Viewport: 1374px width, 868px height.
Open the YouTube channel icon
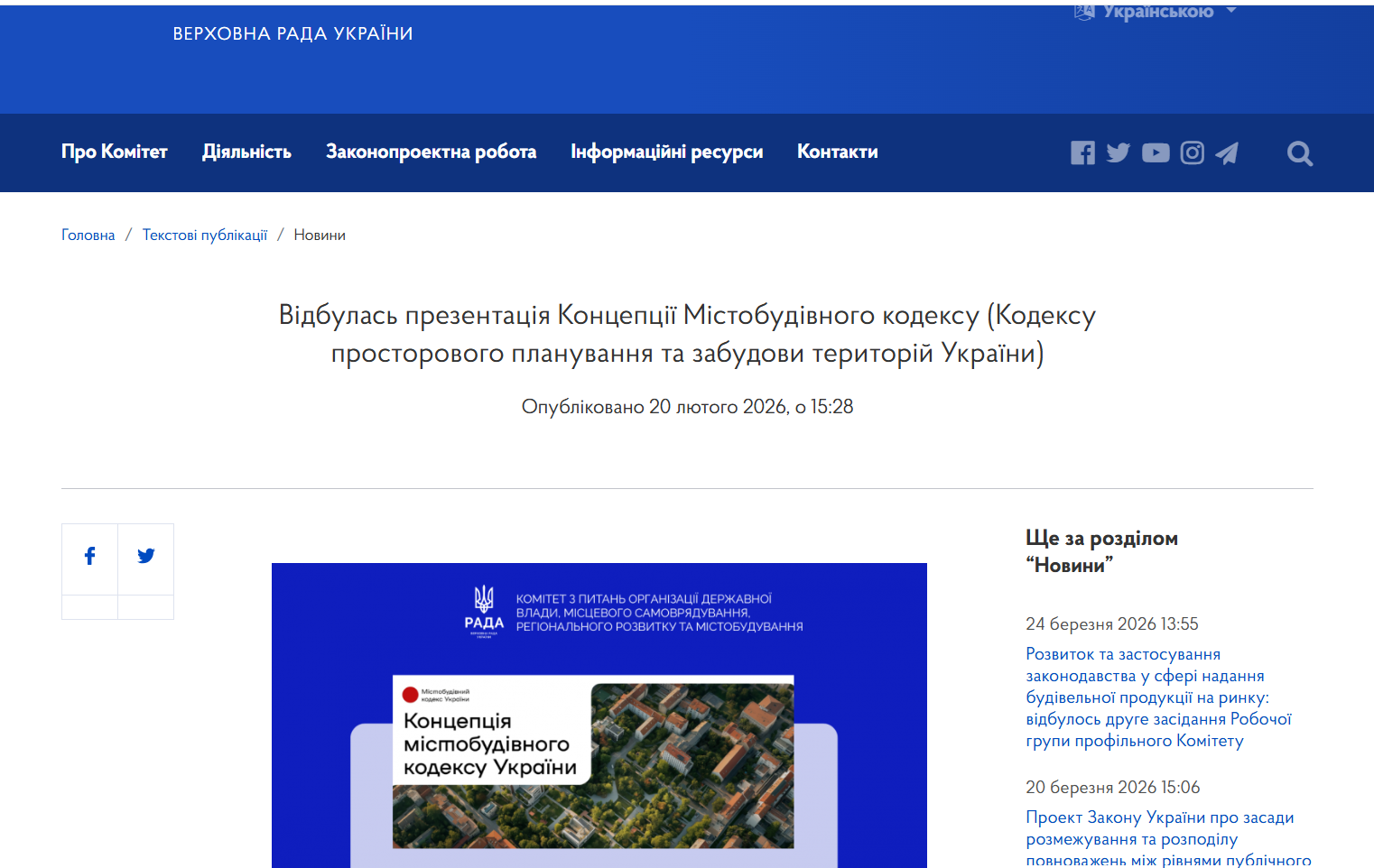1156,152
